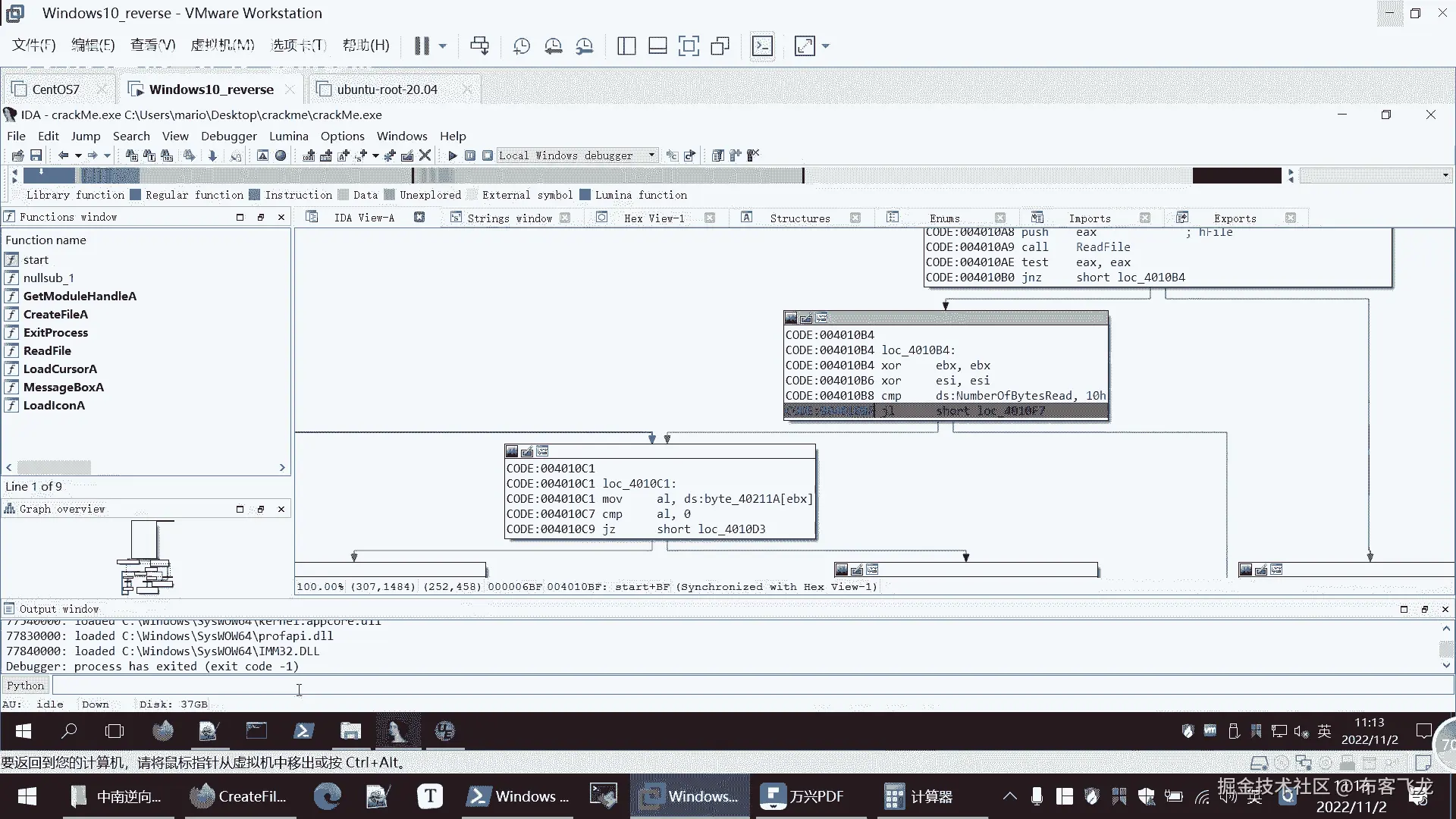
Task: Click the Python console label button
Action: 26,686
